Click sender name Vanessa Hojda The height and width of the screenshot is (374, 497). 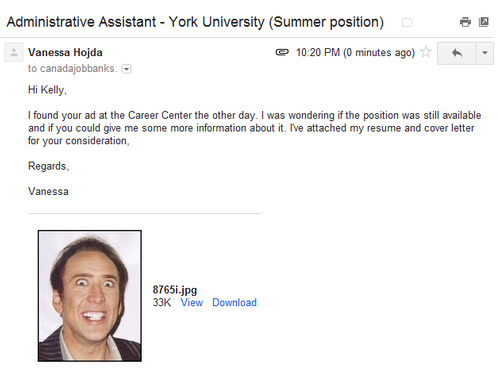click(65, 52)
